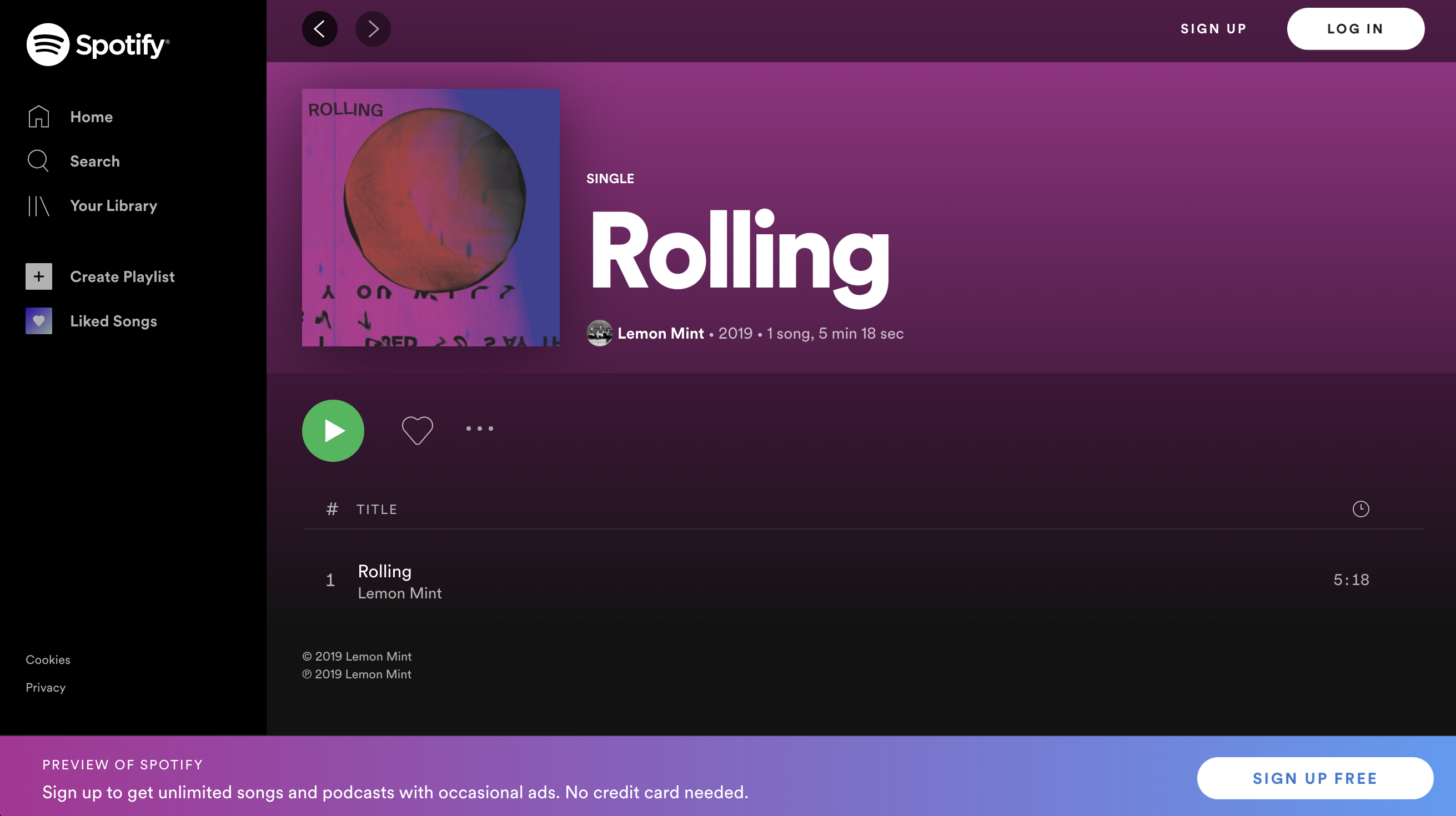
Task: Click the TITLE column header
Action: 377,510
